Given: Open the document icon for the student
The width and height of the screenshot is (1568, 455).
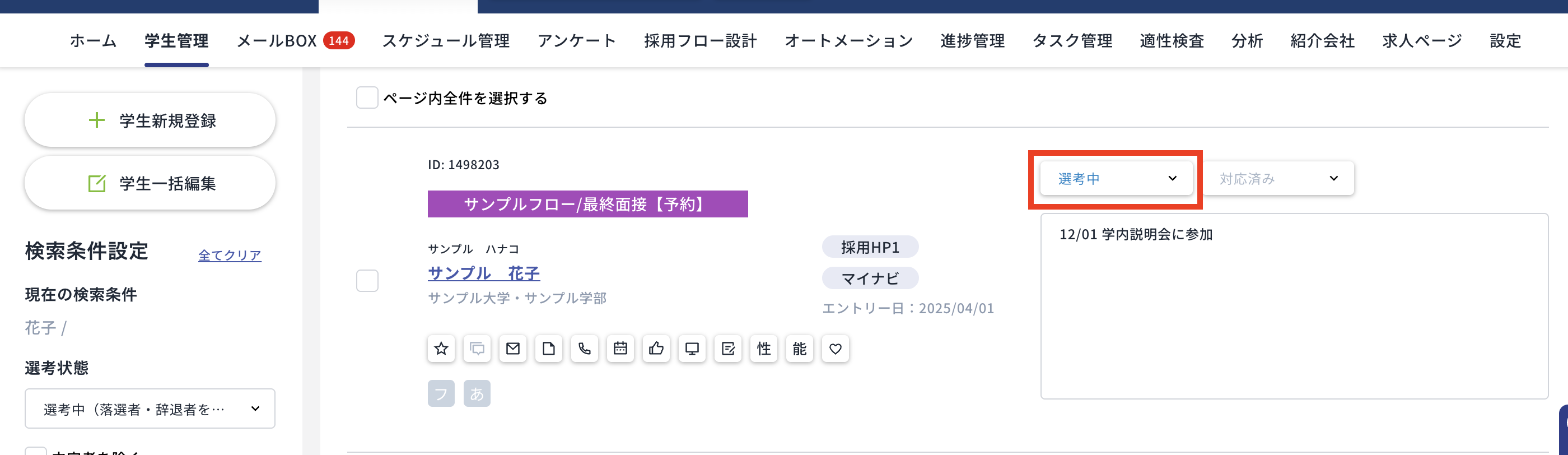Looking at the screenshot, I should pos(548,349).
